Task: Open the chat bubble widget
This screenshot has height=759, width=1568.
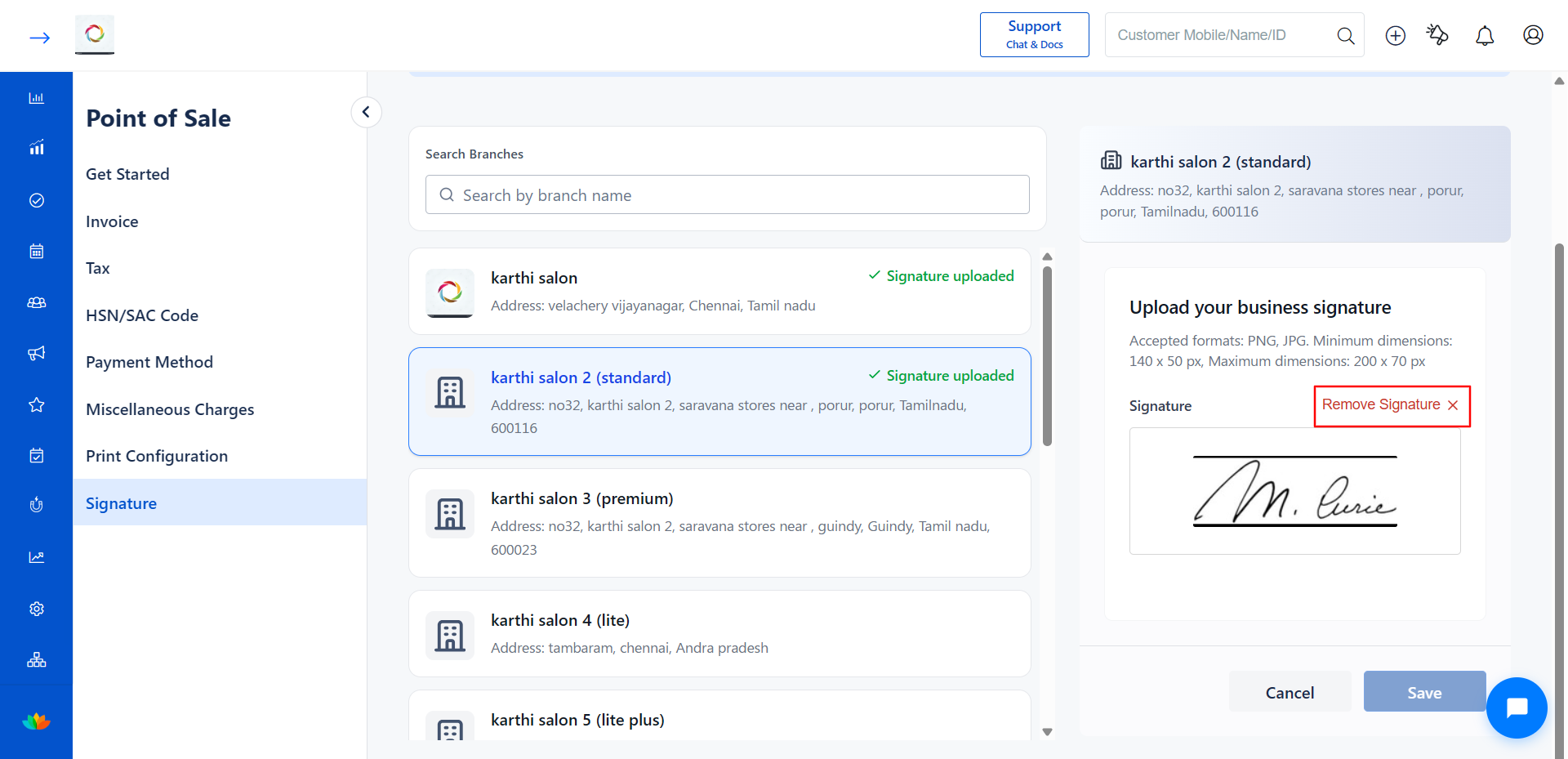Action: click(x=1517, y=708)
